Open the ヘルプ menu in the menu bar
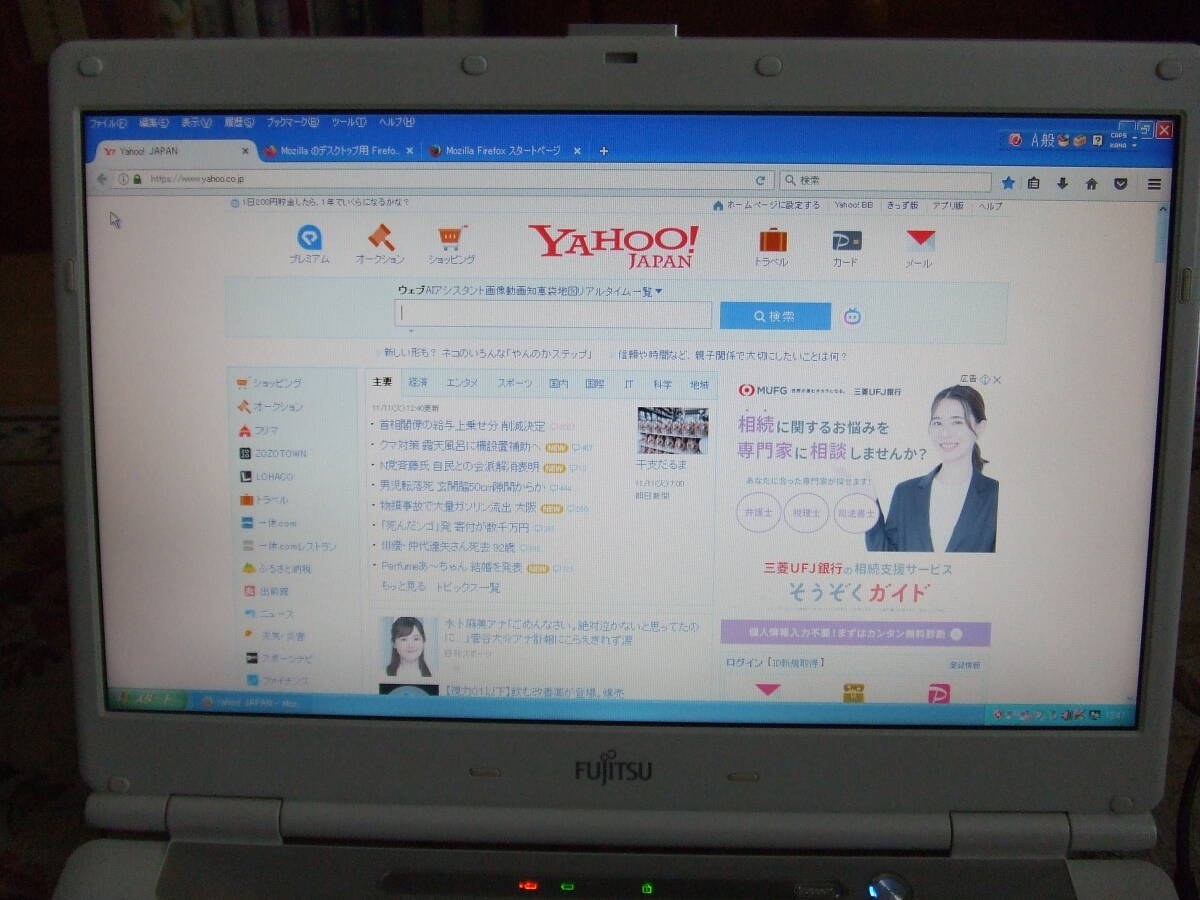This screenshot has width=1200, height=900. [396, 123]
